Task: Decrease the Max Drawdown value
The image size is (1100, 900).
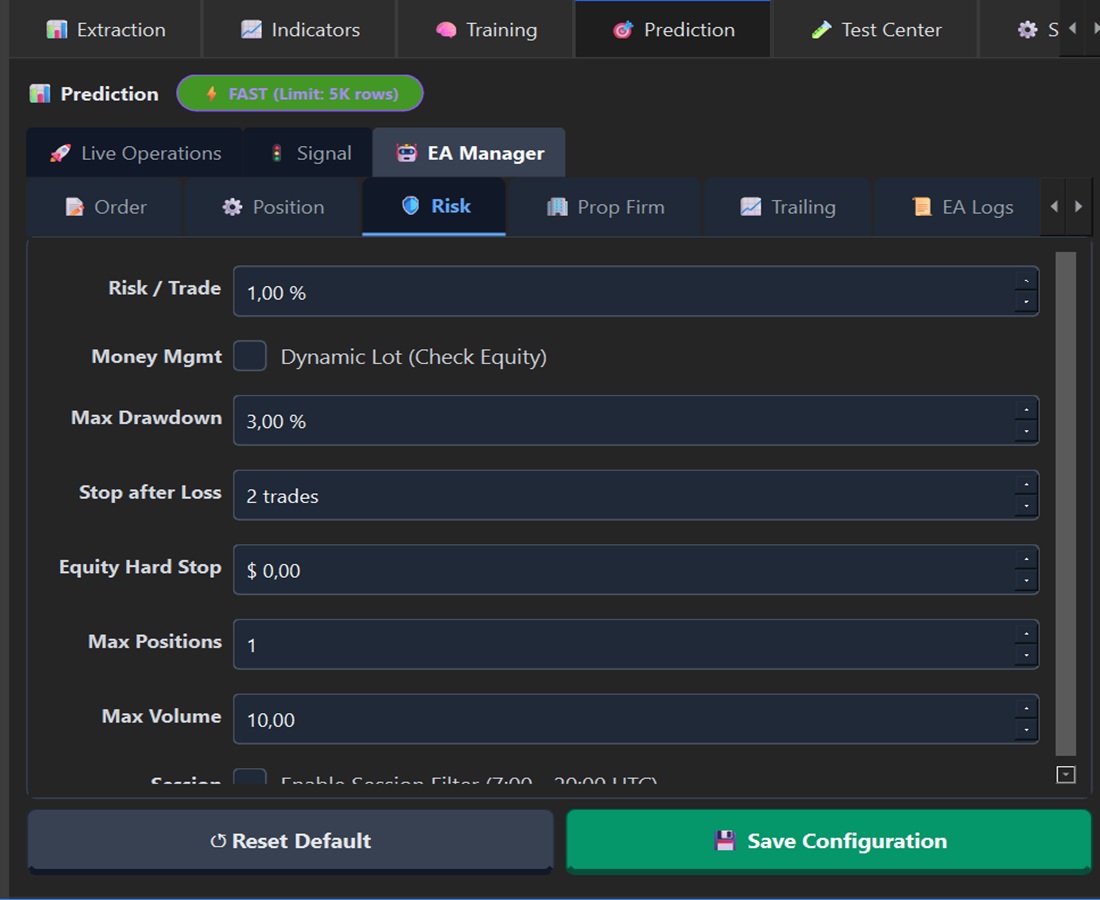Action: [x=1025, y=432]
